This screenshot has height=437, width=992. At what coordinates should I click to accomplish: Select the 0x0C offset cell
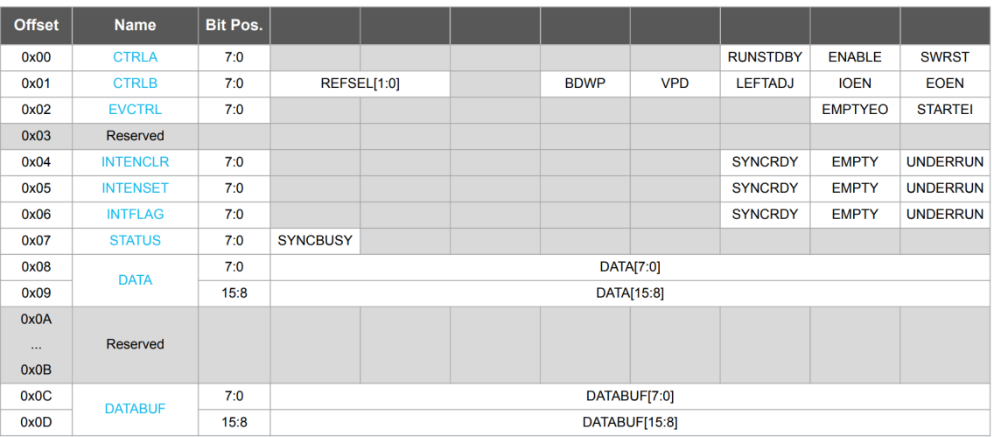point(36,396)
